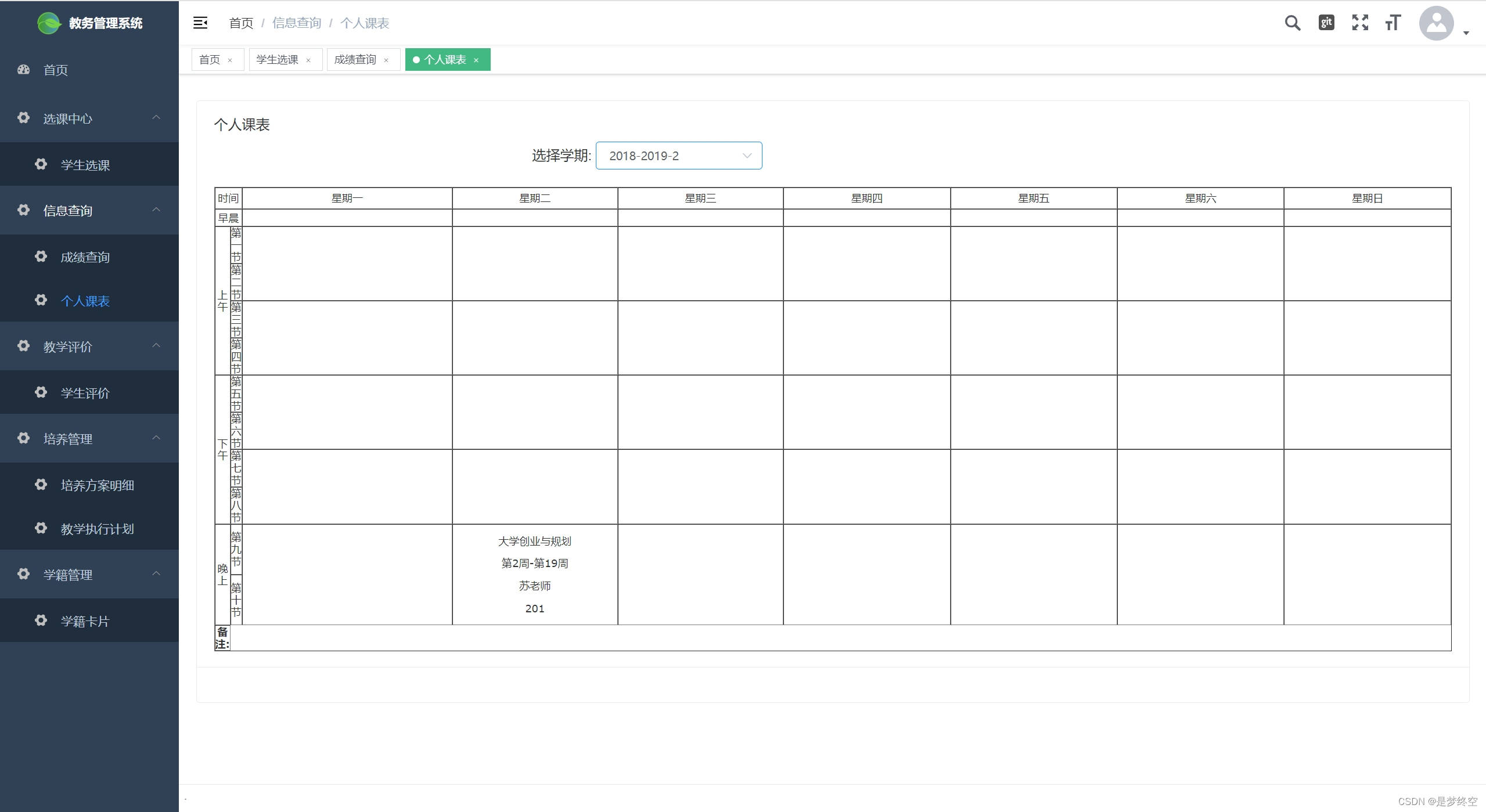
Task: Open 首页 in the sidebar
Action: pos(89,70)
